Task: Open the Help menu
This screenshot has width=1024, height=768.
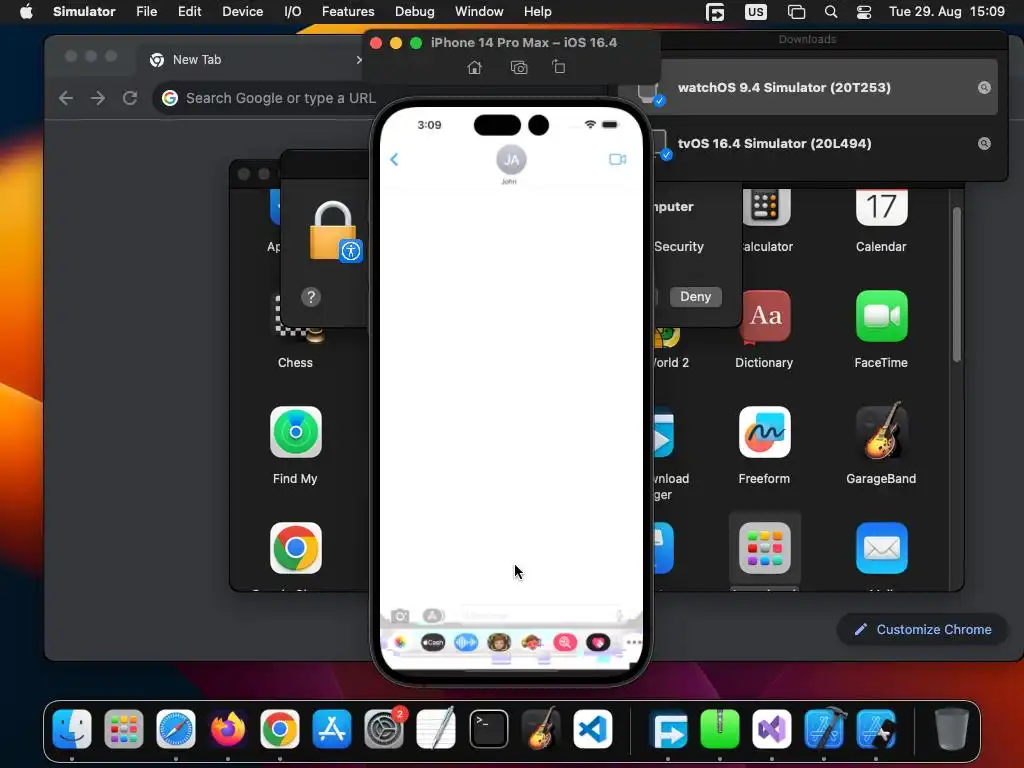Action: [537, 12]
